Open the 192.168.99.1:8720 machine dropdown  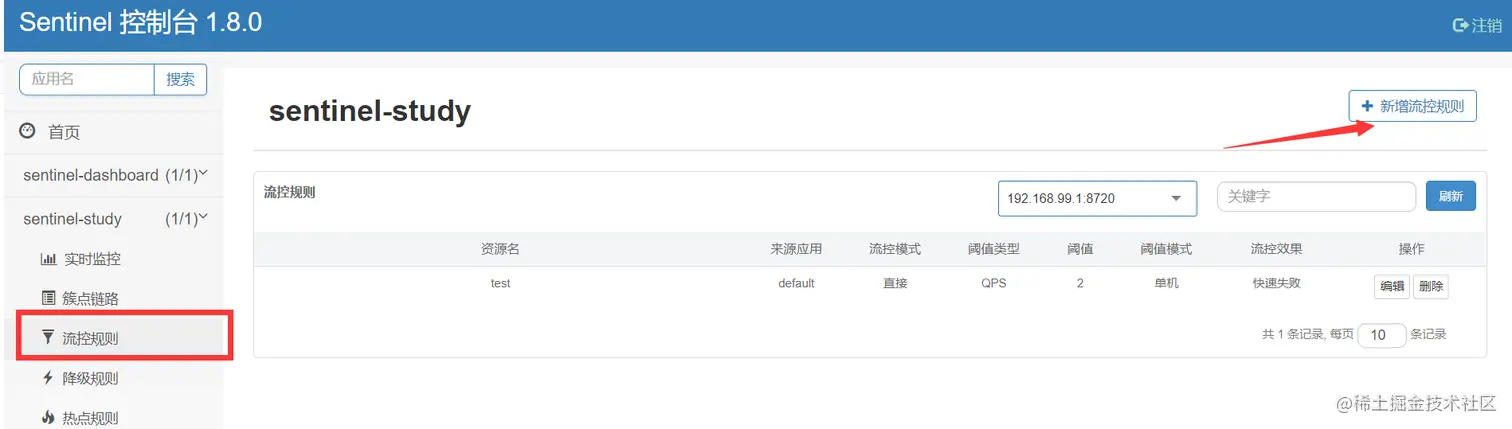coord(1097,198)
